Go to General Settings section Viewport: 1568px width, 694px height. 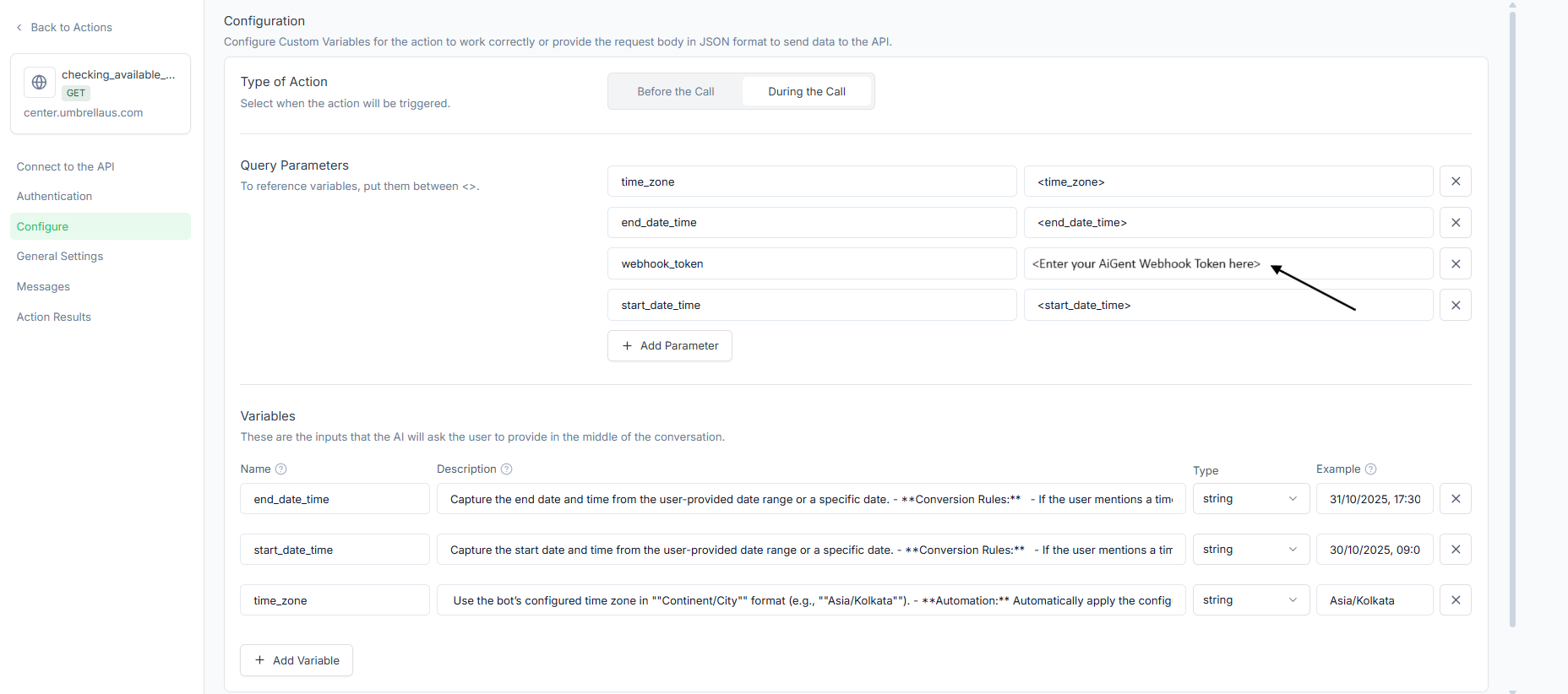tap(60, 257)
